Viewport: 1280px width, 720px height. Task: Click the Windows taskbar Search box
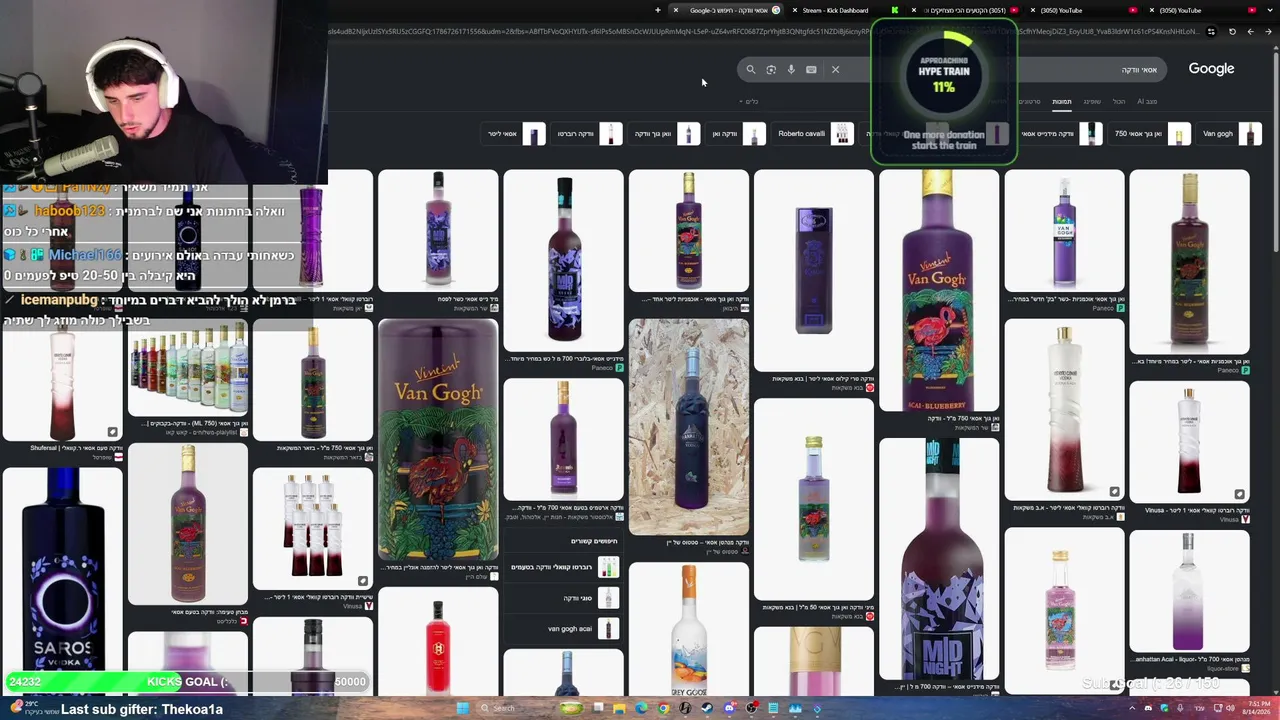tap(518, 708)
